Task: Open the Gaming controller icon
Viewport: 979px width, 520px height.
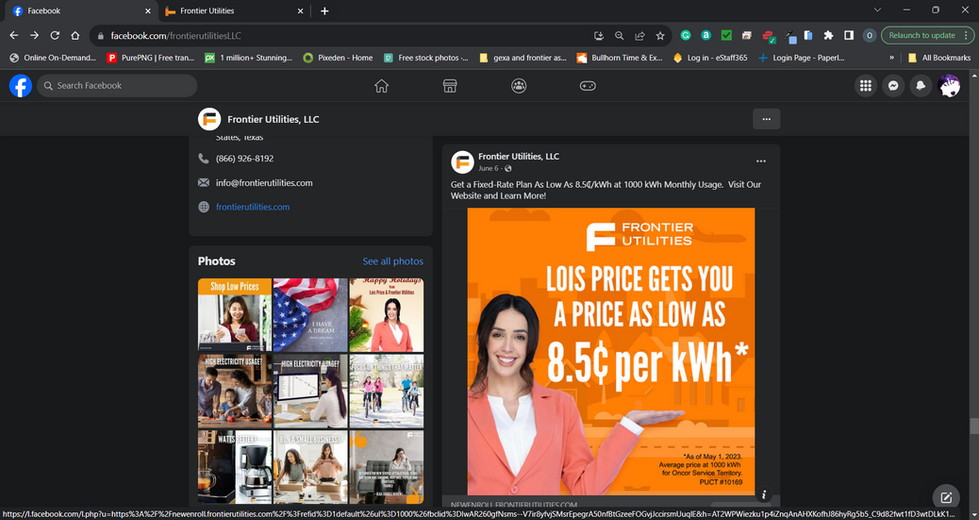Action: 588,86
